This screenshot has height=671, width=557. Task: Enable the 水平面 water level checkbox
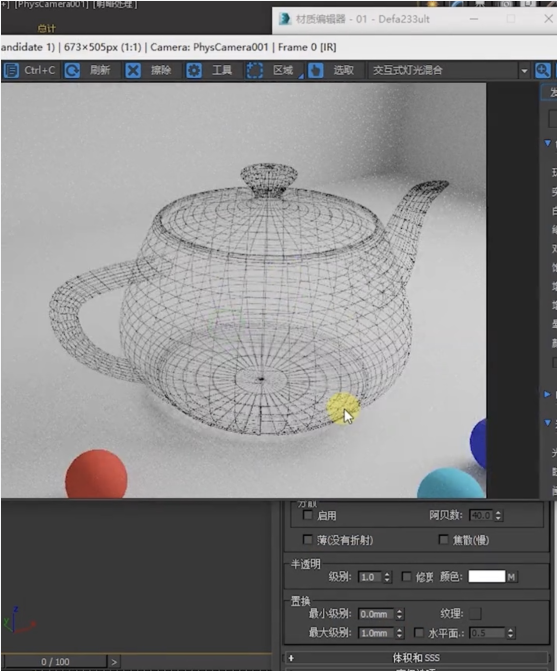pos(419,632)
